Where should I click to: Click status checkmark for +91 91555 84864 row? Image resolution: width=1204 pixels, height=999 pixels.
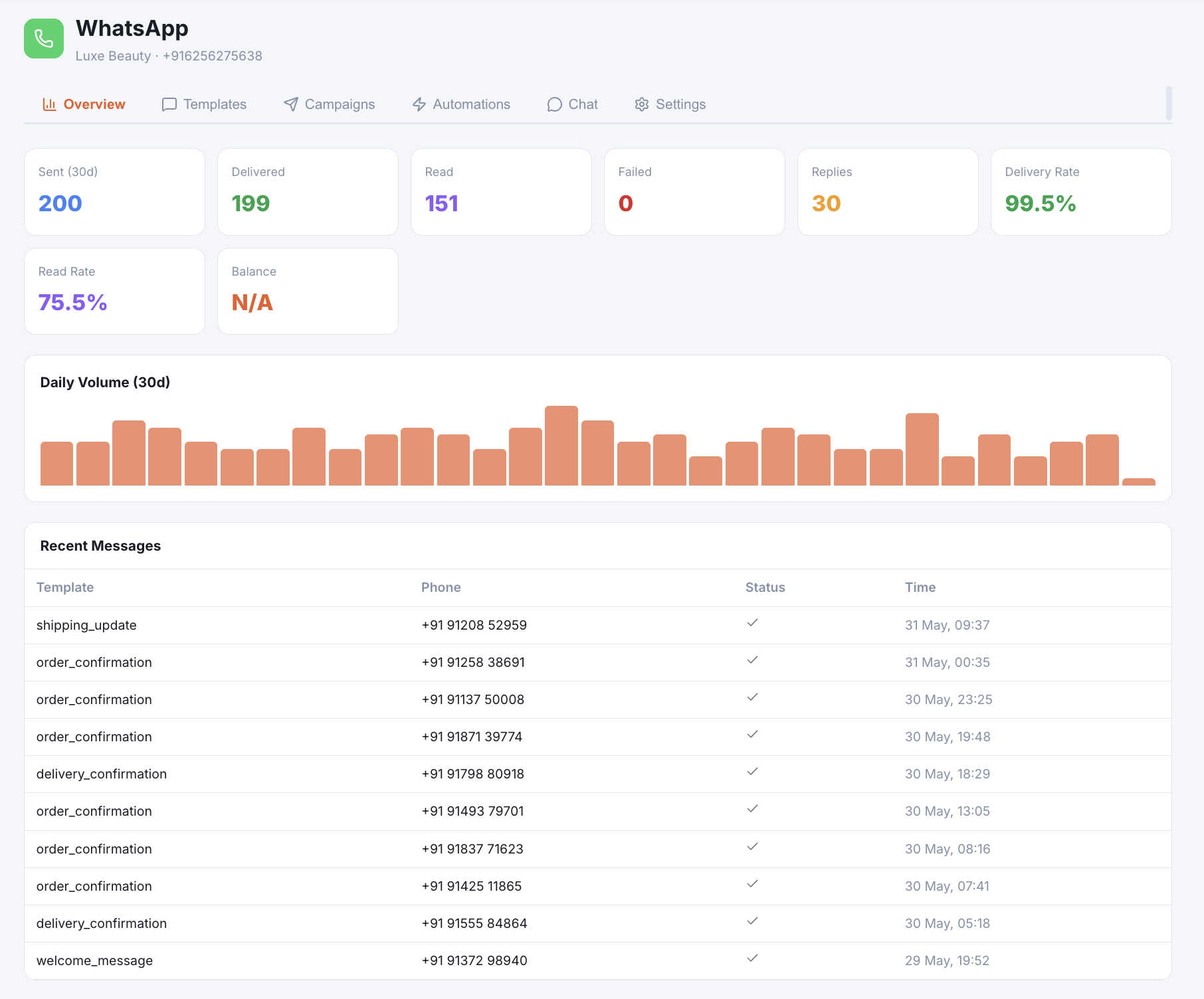(x=752, y=921)
